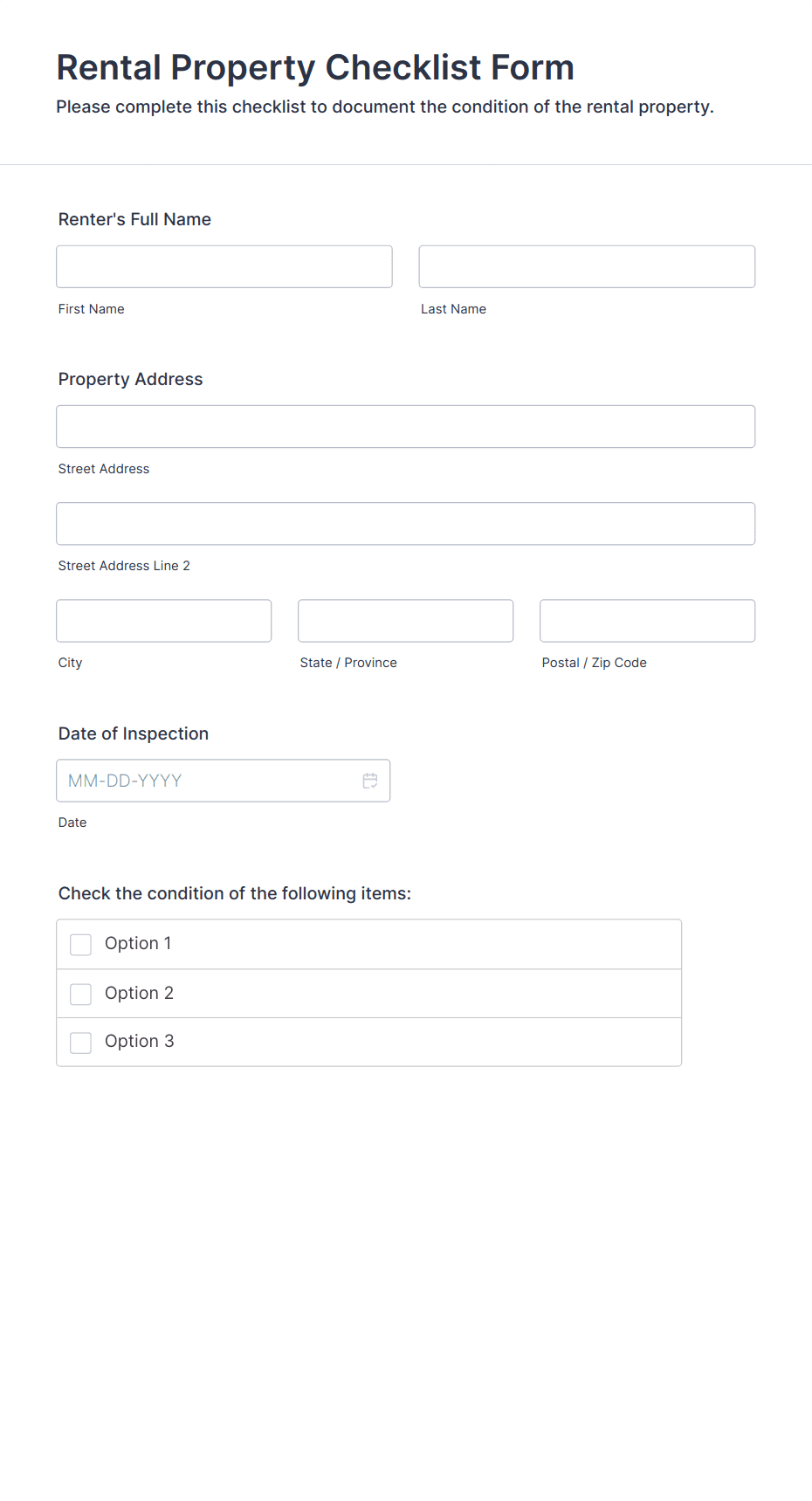Image resolution: width=812 pixels, height=1501 pixels.
Task: Click the Rental Property Checklist Form title
Action: coord(315,67)
